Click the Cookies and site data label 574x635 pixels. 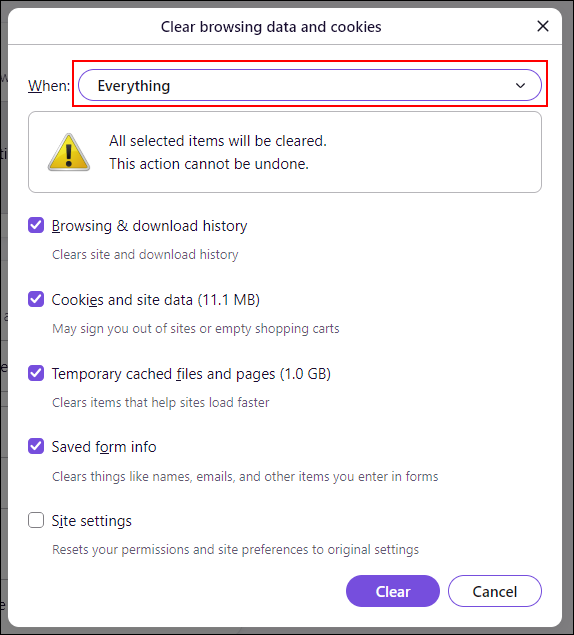[x=156, y=300]
